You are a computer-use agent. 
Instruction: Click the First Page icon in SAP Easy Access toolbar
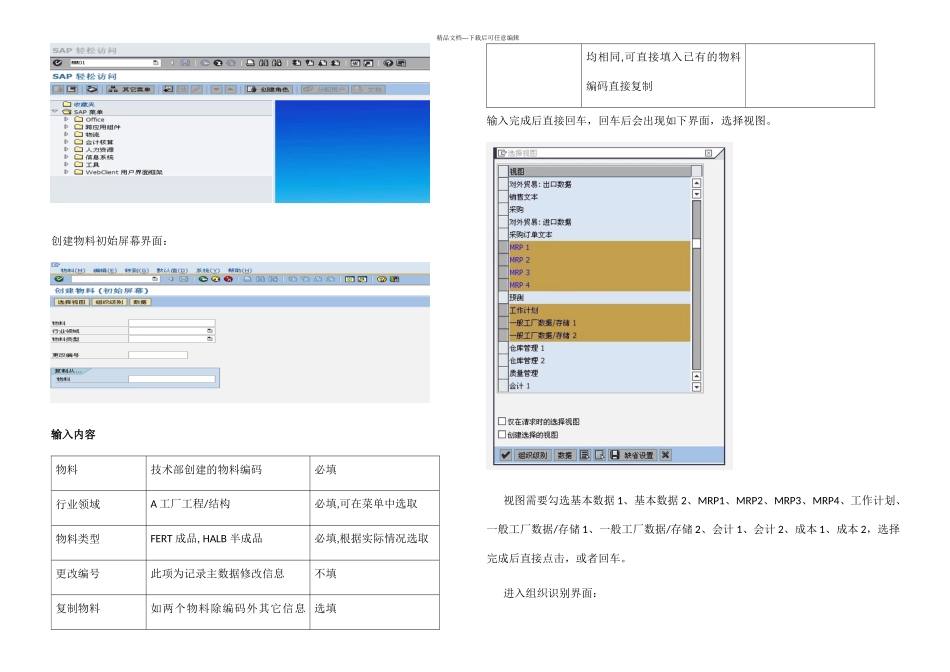[296, 63]
